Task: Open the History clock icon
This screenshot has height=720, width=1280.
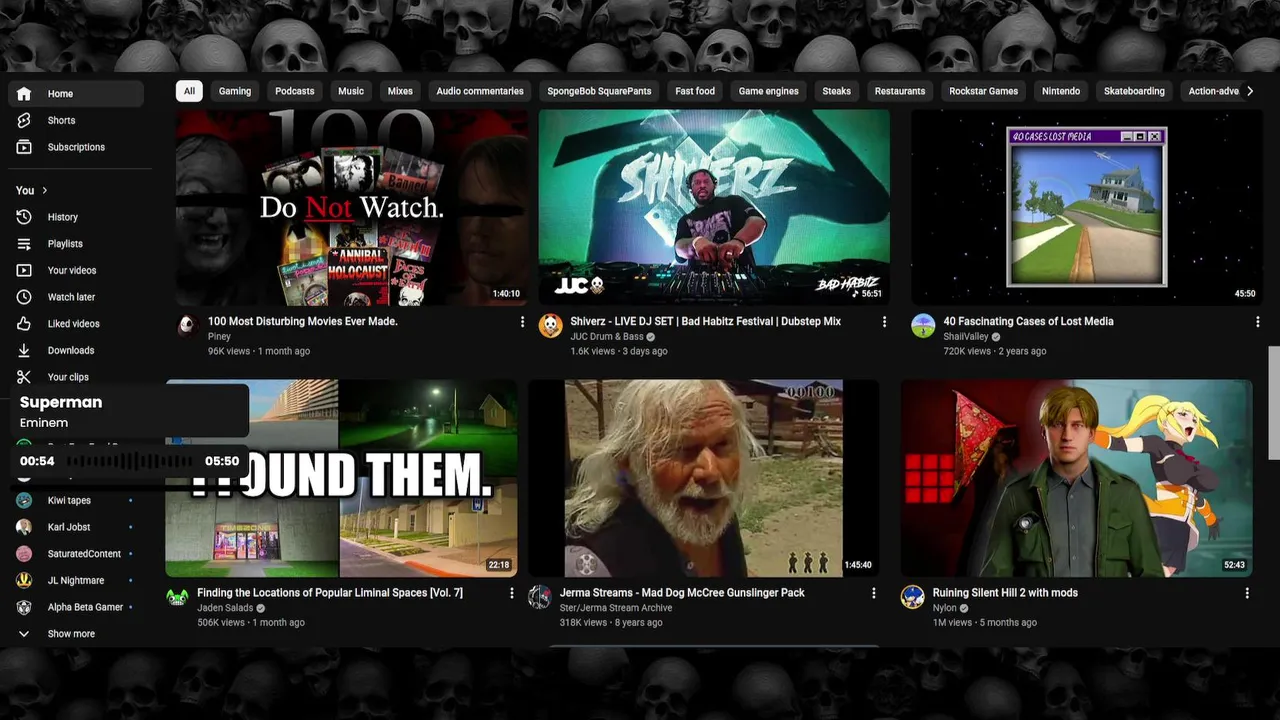Action: pyautogui.click(x=24, y=217)
